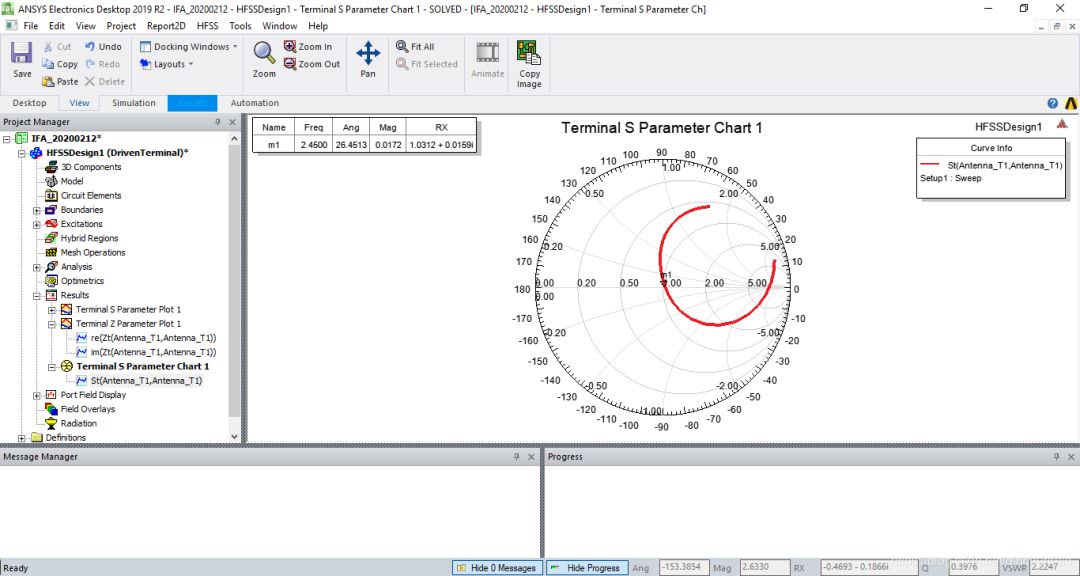
Task: Switch to the Desktop ribbon tab
Action: click(x=30, y=103)
